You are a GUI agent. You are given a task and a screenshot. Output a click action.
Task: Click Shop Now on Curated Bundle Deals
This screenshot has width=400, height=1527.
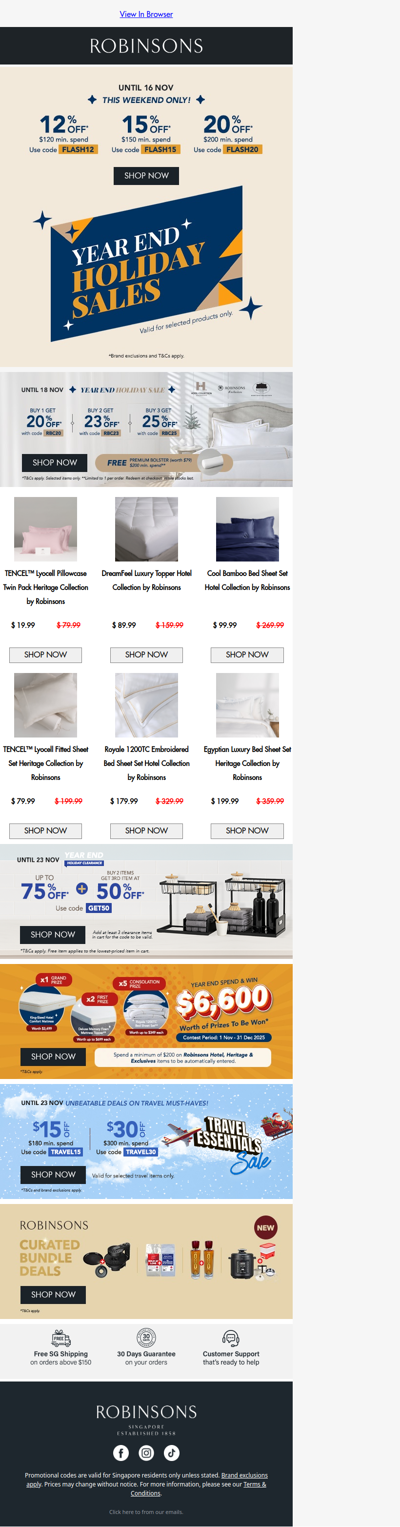tap(52, 1294)
